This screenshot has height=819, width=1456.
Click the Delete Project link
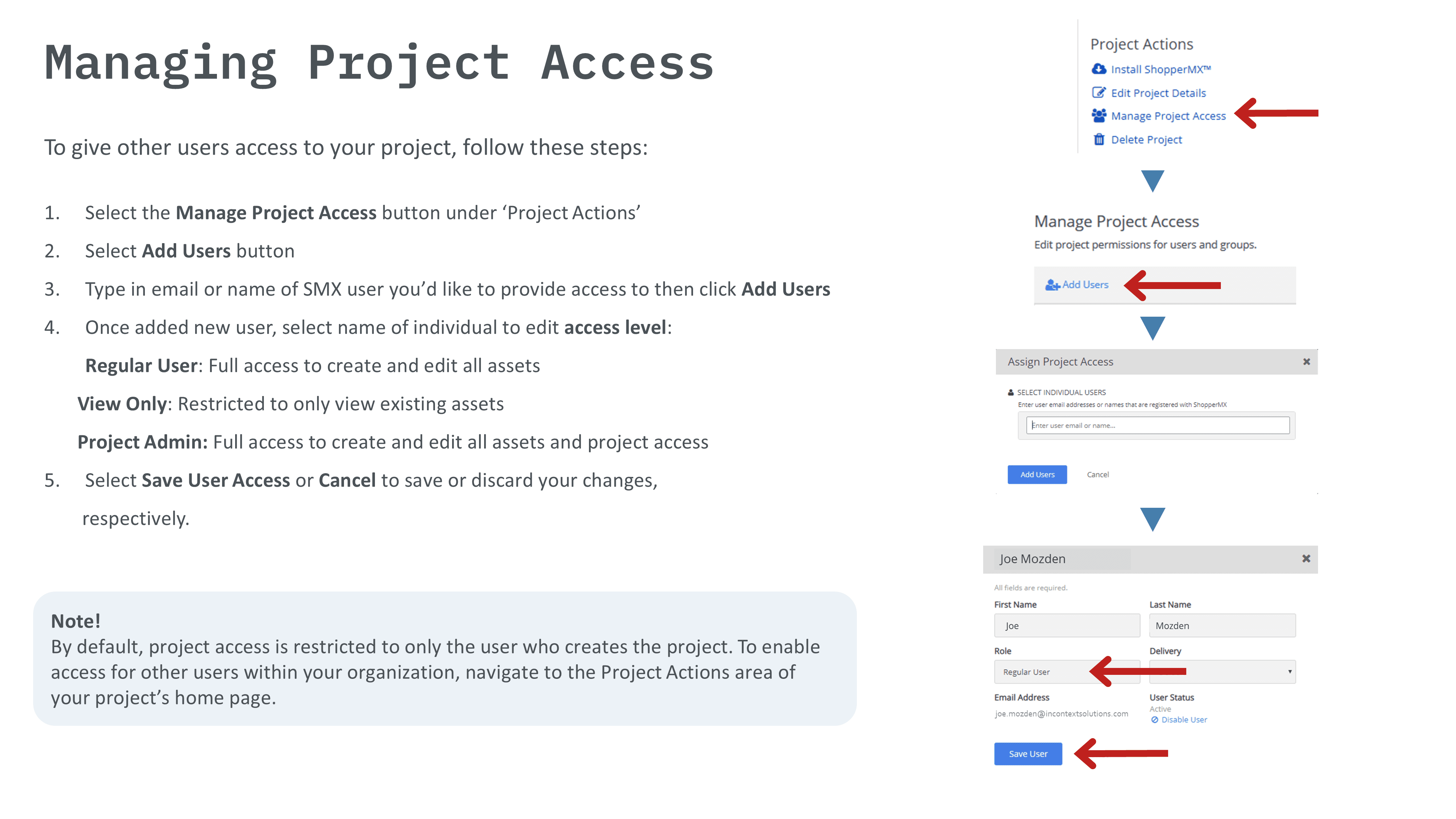[x=1146, y=140]
